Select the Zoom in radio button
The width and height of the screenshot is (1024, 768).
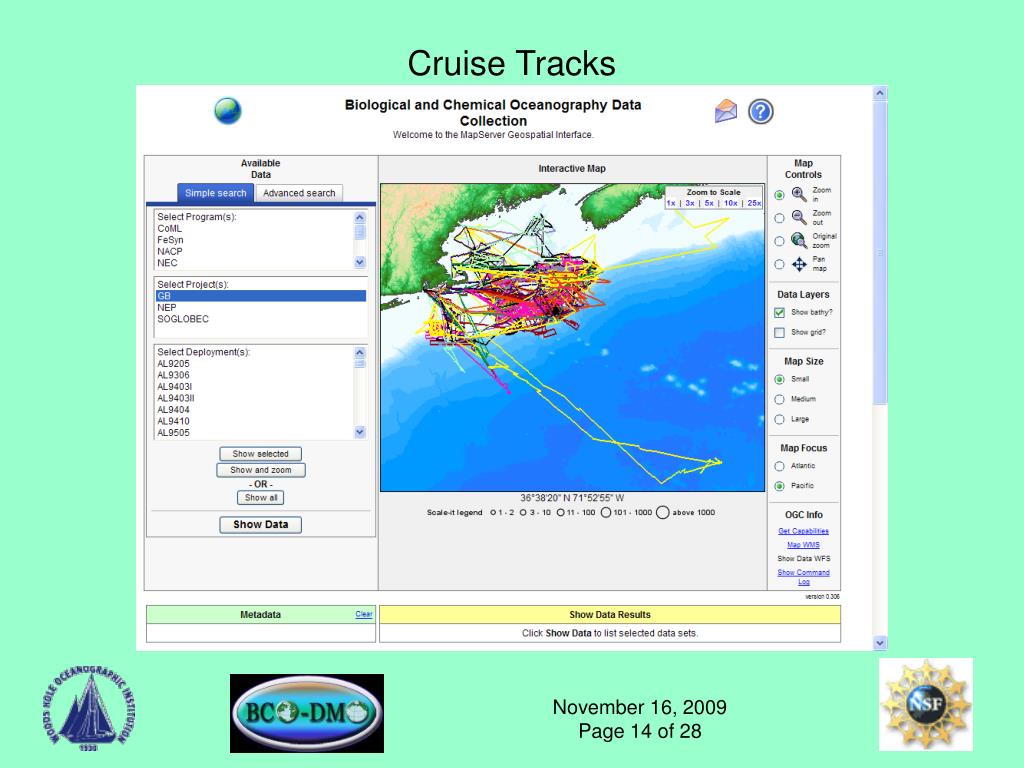[x=779, y=195]
